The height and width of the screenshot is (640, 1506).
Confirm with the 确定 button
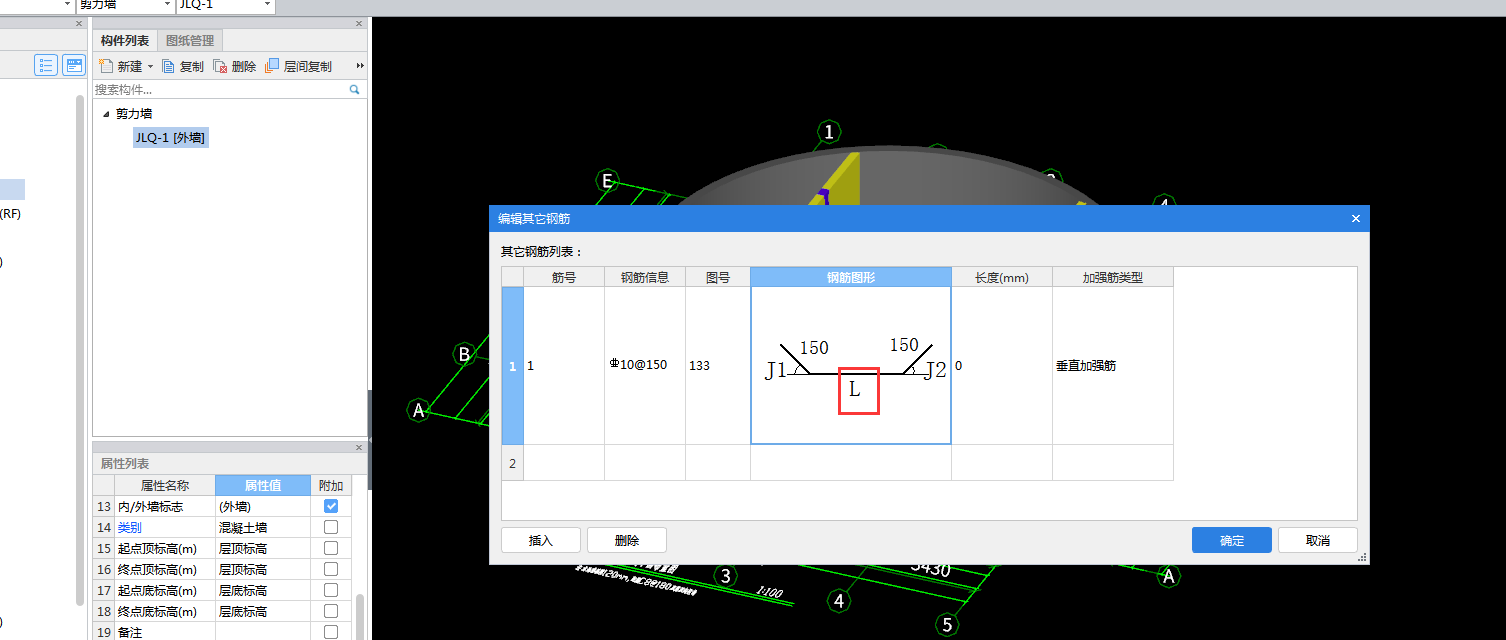[1232, 540]
